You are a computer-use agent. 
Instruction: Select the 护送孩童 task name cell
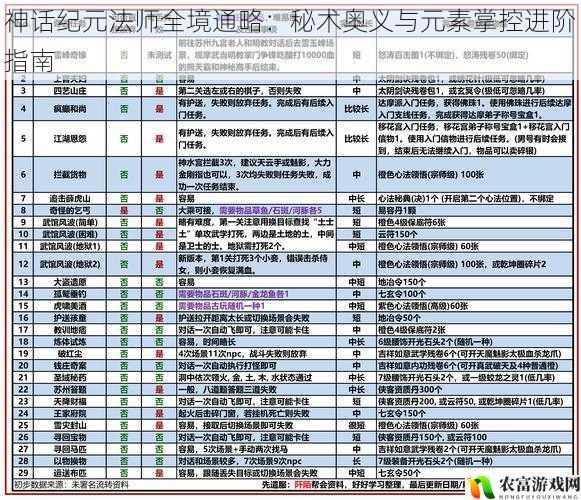pyautogui.click(x=70, y=318)
